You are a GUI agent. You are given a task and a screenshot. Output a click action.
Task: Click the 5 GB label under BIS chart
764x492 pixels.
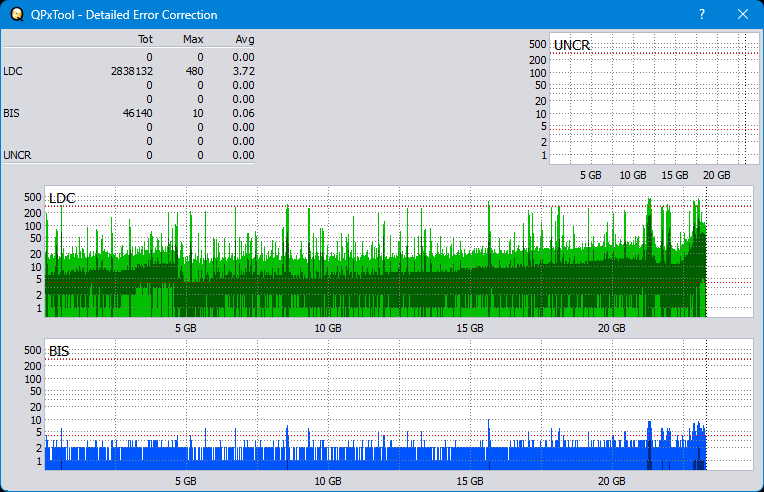pyautogui.click(x=186, y=481)
